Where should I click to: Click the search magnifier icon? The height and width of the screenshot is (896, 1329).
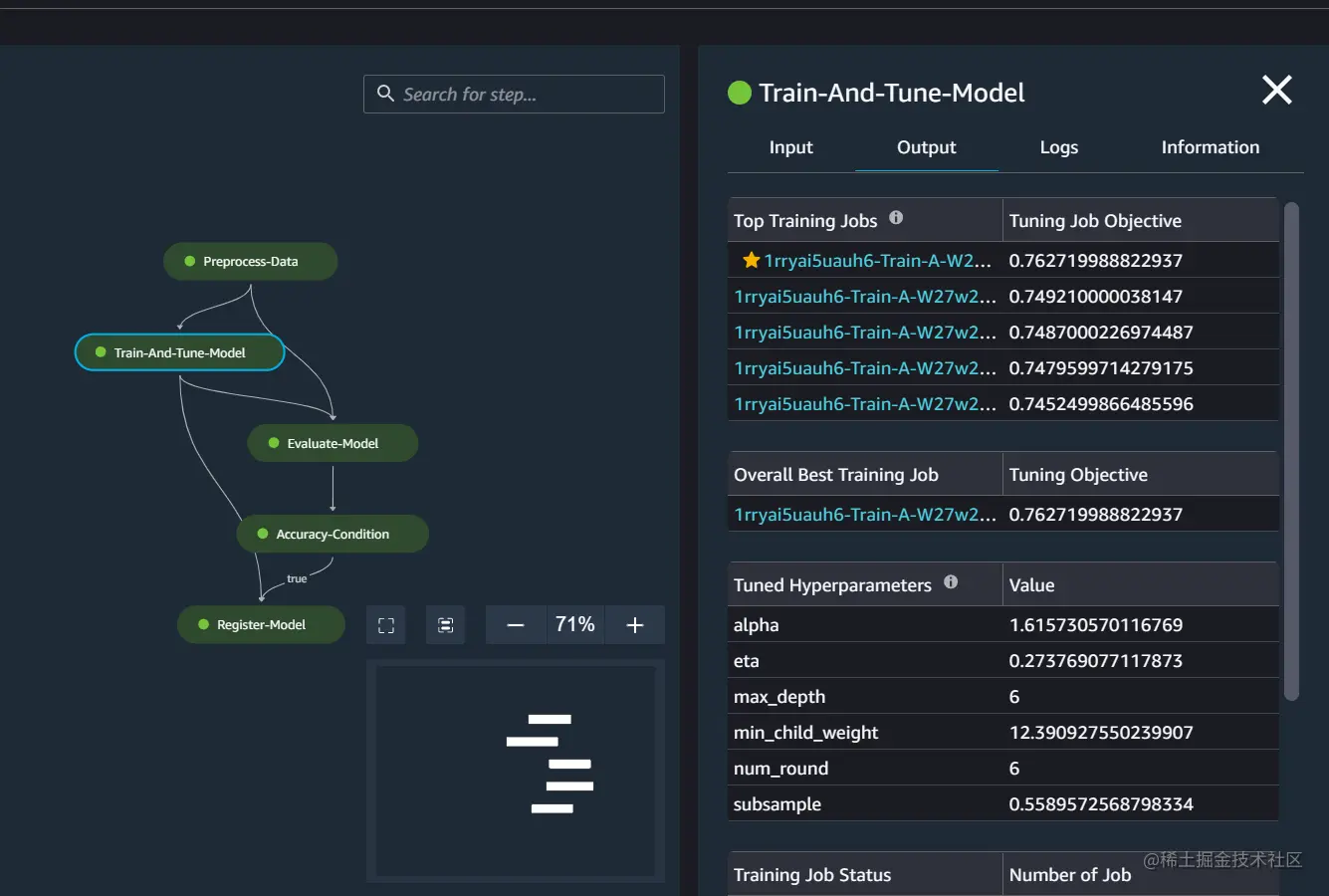click(x=385, y=94)
